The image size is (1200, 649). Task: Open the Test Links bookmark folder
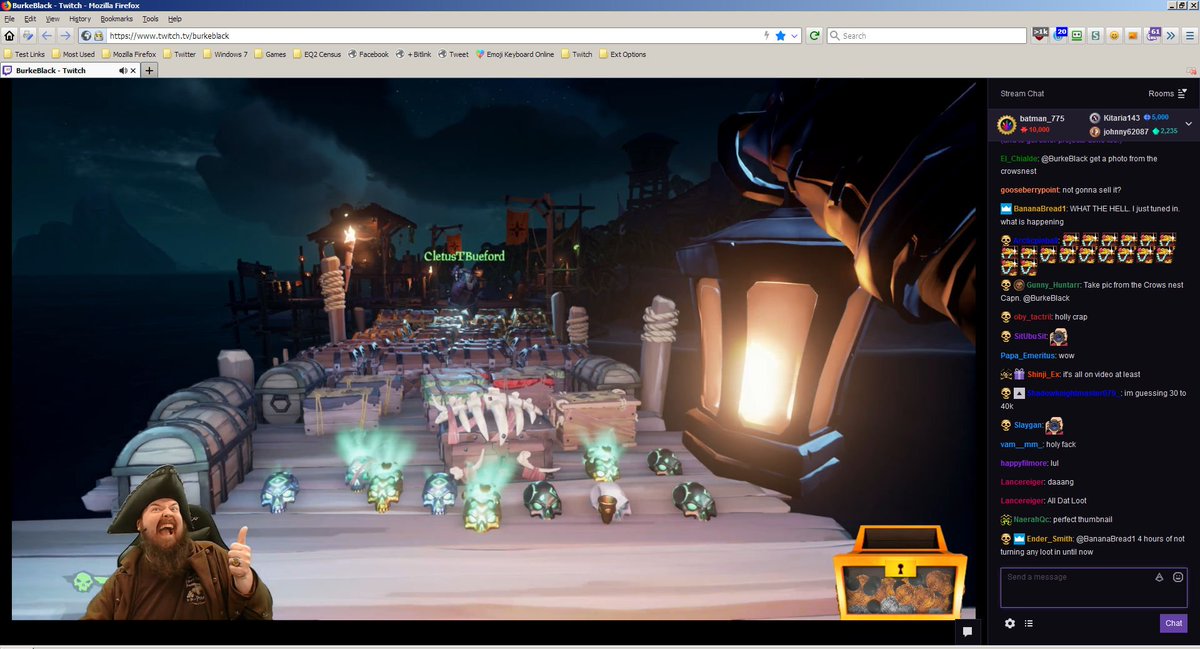(x=23, y=54)
